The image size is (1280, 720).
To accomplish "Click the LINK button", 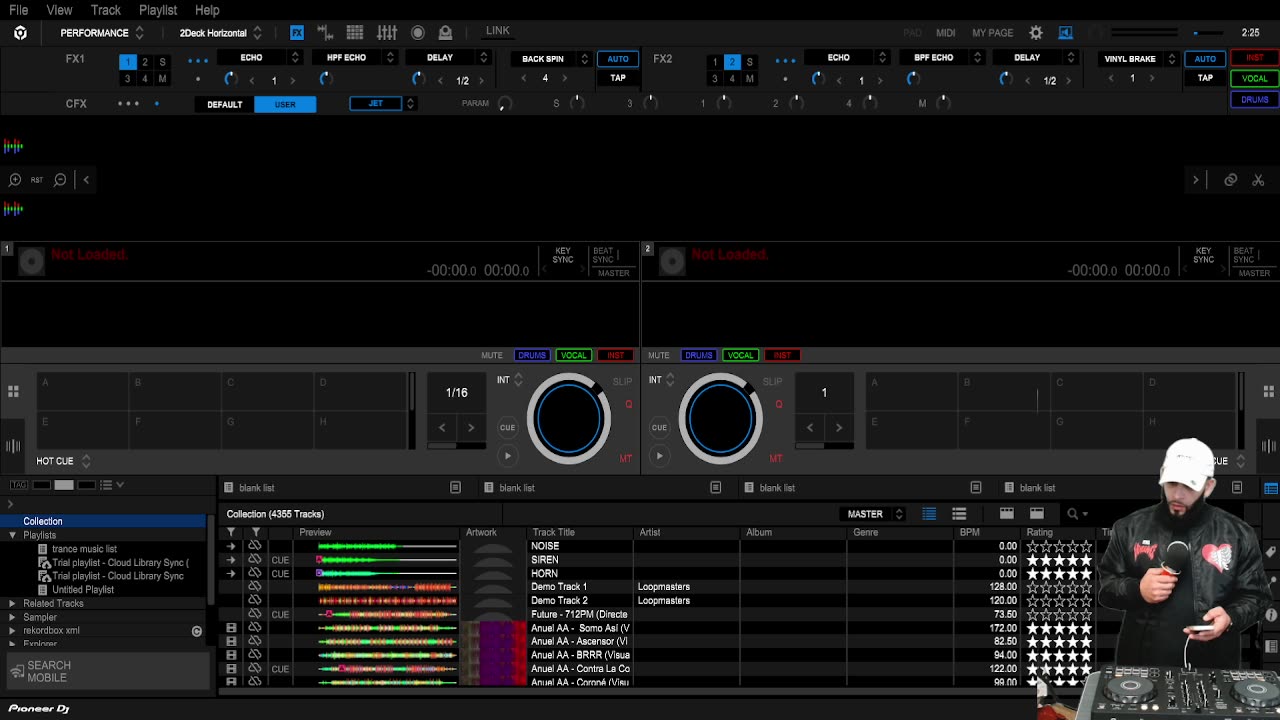I will pos(498,31).
